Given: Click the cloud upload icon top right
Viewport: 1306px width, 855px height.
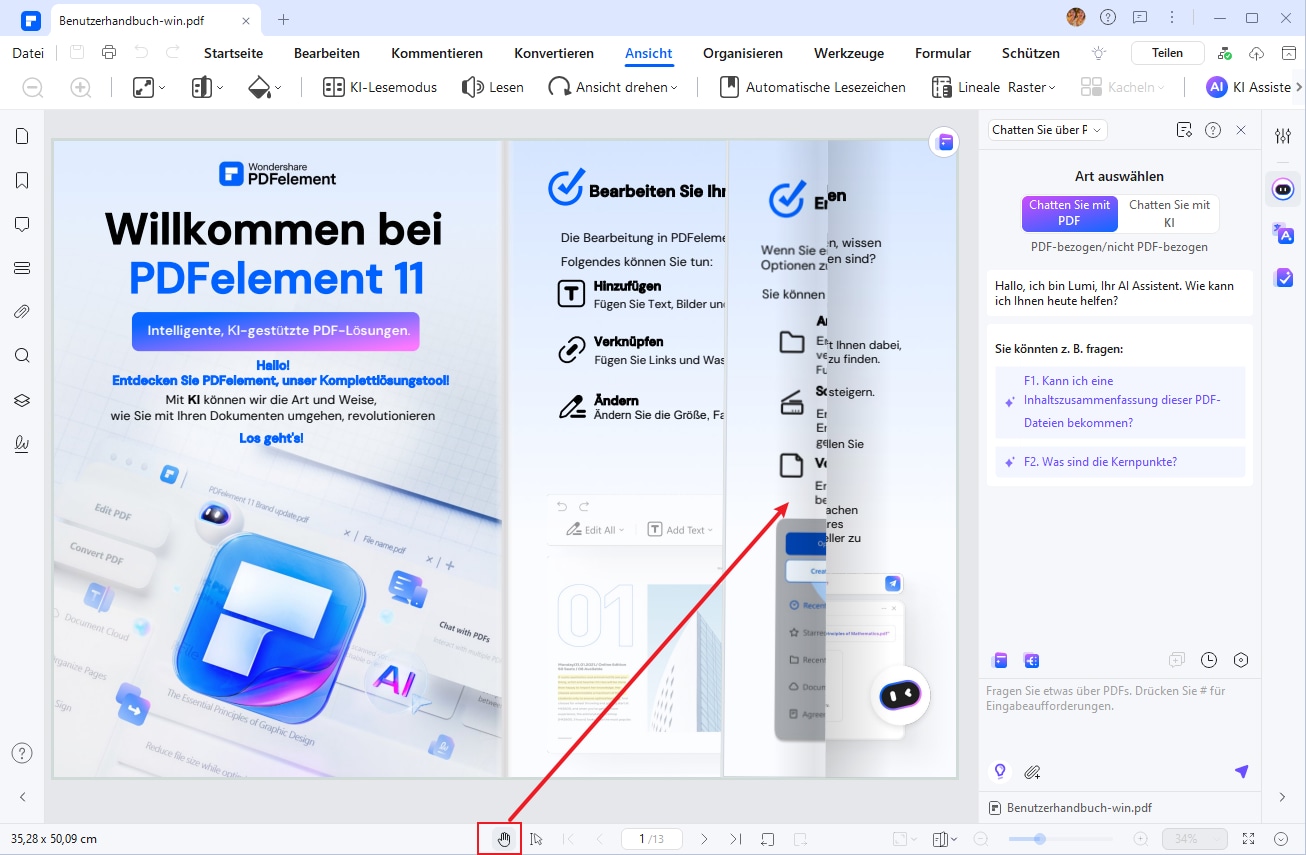Looking at the screenshot, I should pyautogui.click(x=1257, y=53).
